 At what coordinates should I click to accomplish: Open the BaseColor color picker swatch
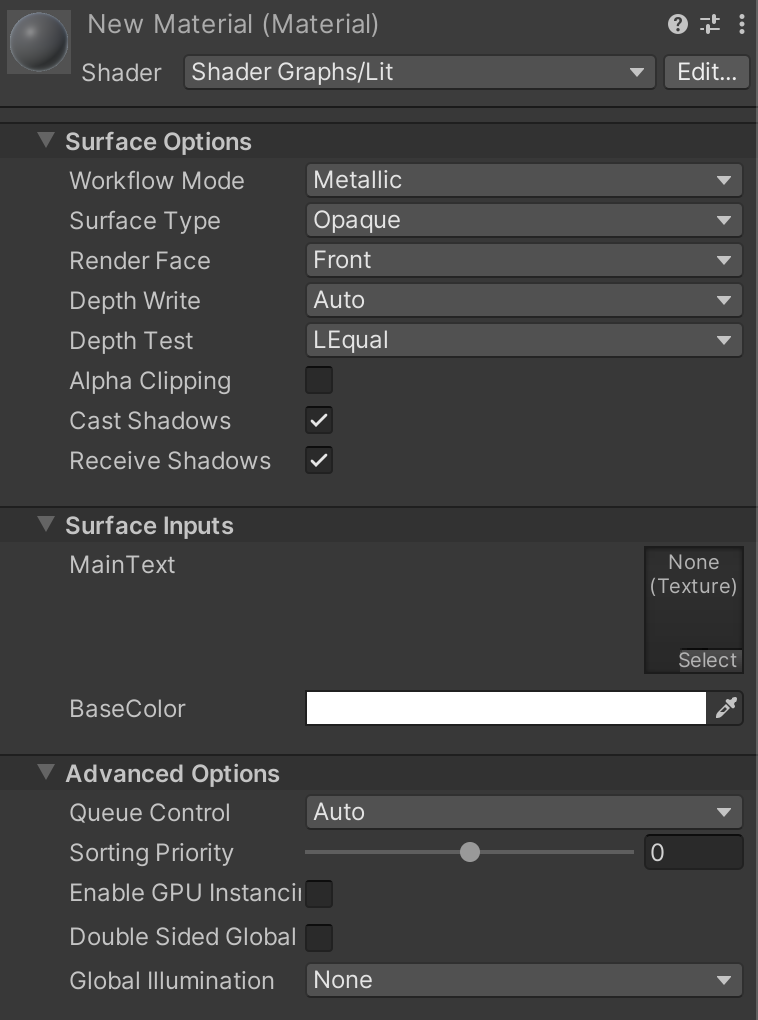tap(505, 708)
